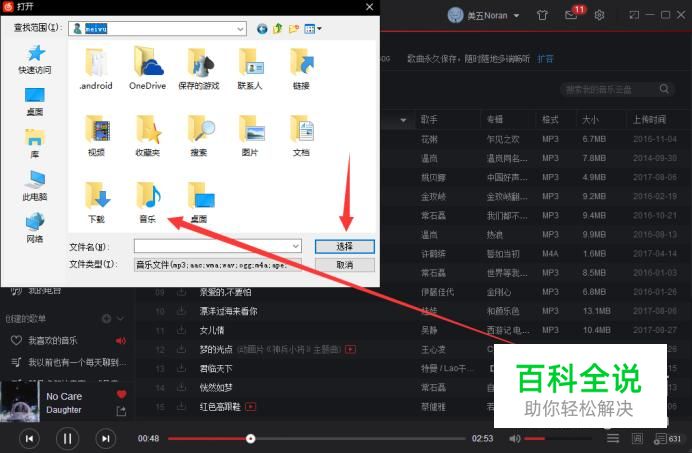
Task: Go up one folder level
Action: coord(278,29)
